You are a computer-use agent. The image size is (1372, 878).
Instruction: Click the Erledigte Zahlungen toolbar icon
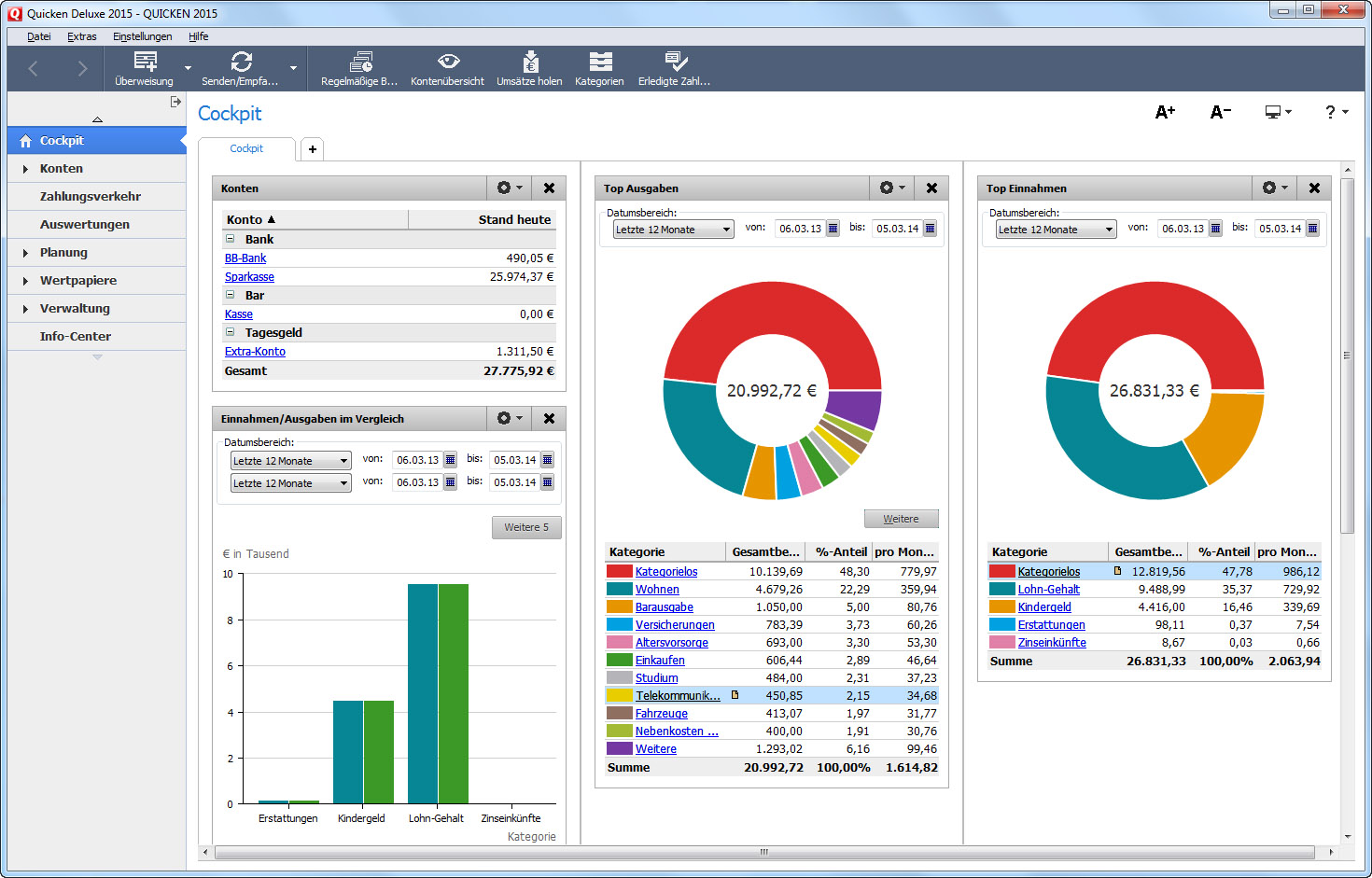[x=675, y=63]
